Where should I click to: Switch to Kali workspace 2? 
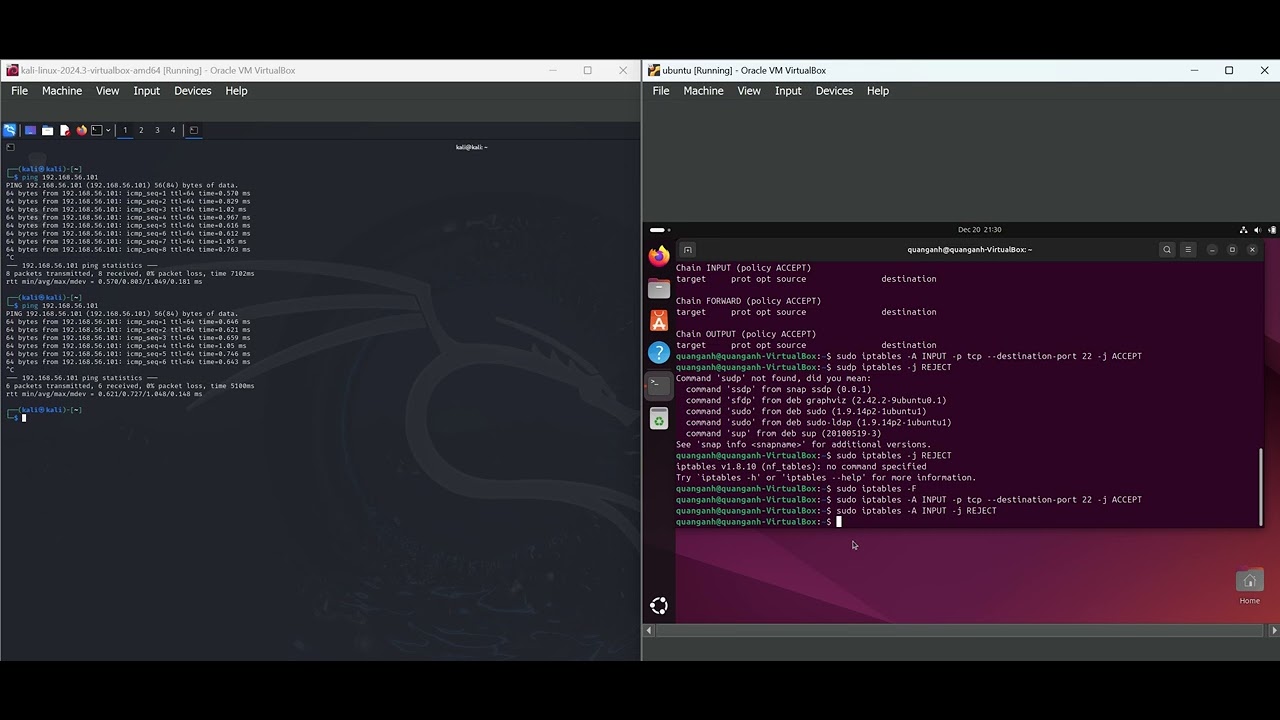click(x=141, y=130)
